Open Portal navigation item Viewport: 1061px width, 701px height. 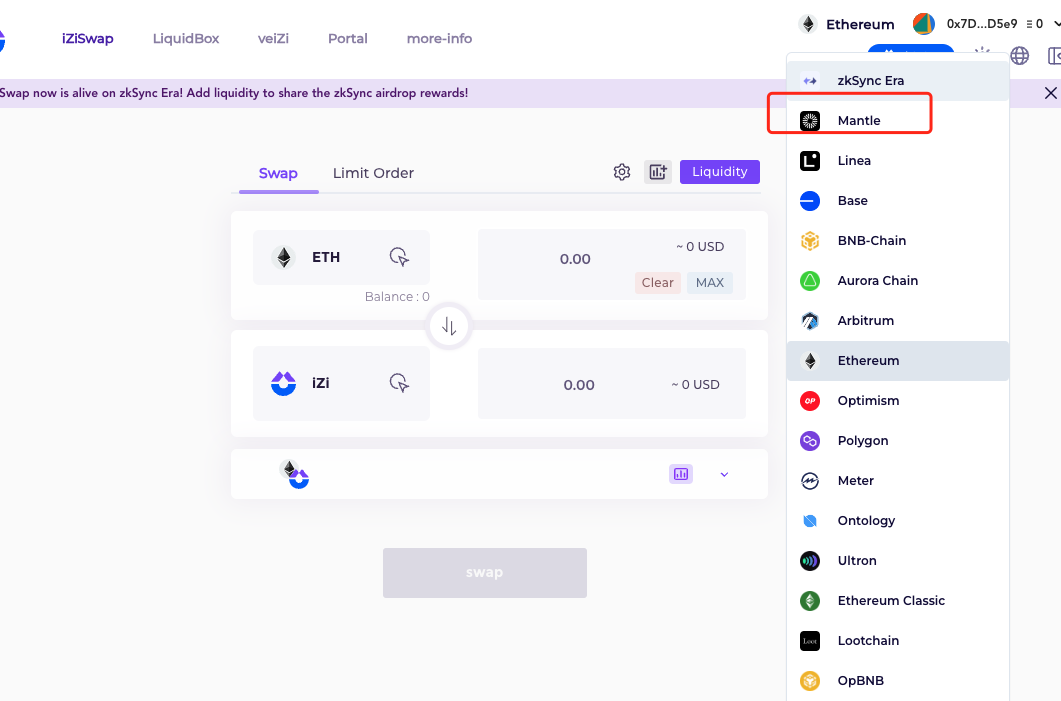click(348, 39)
